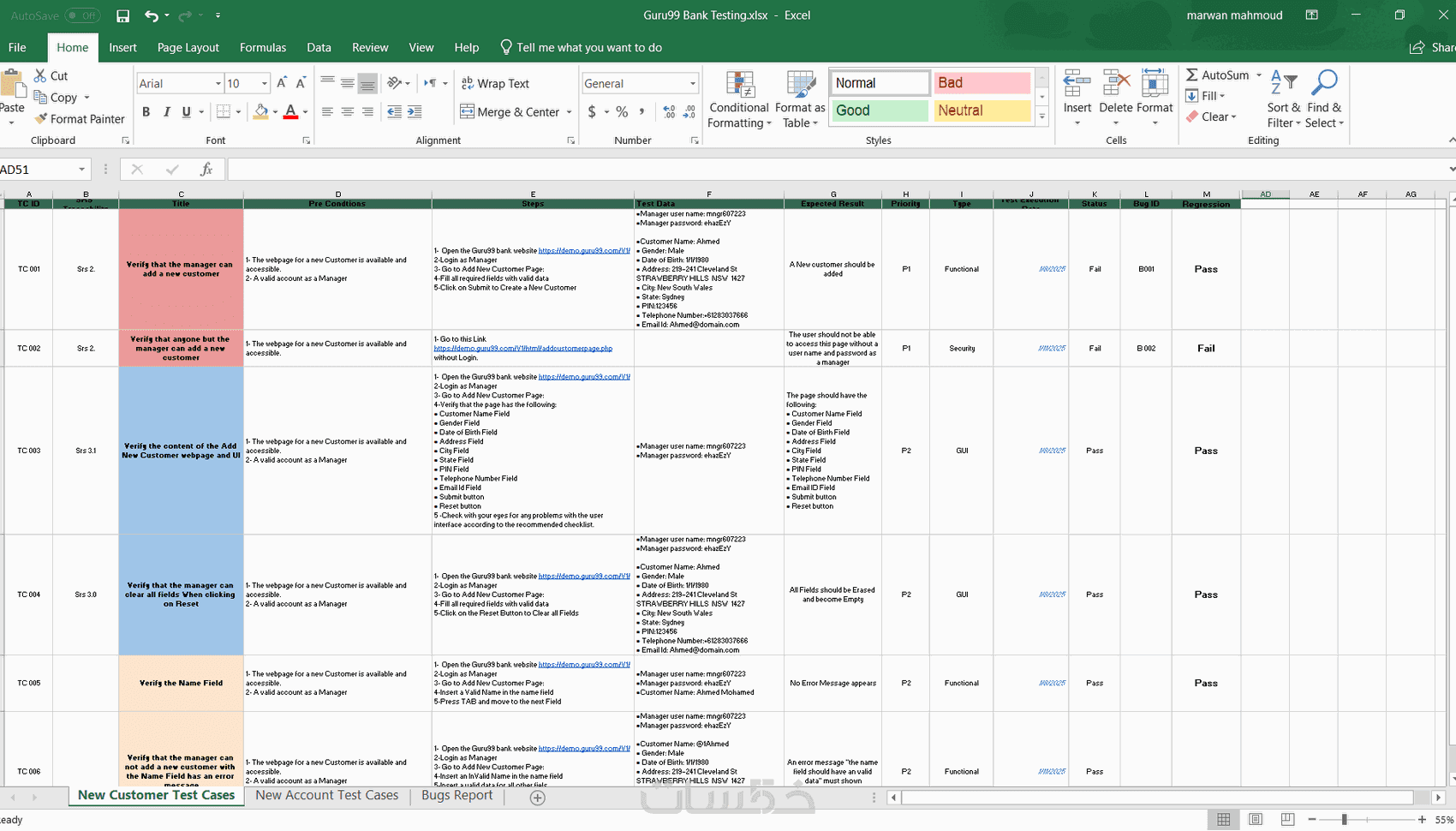Toggle italic formatting

pyautogui.click(x=166, y=111)
